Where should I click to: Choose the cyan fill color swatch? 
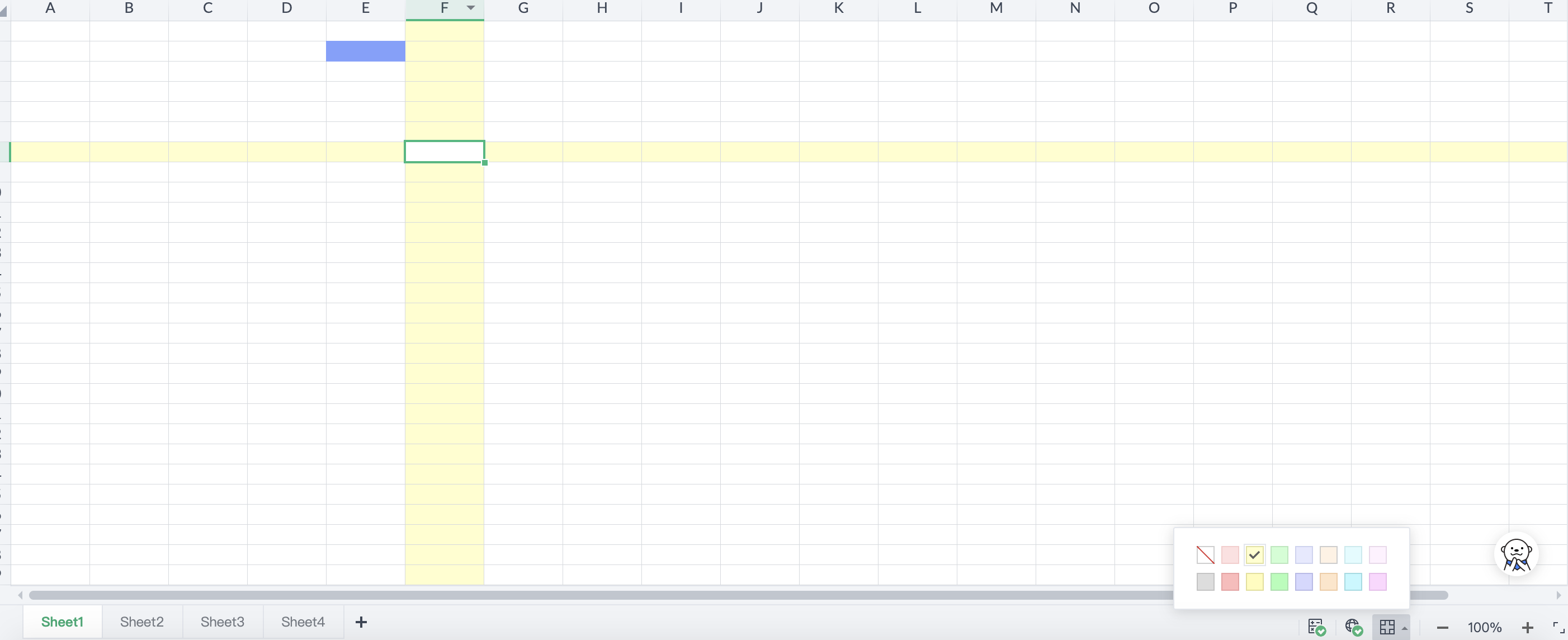pos(1352,582)
